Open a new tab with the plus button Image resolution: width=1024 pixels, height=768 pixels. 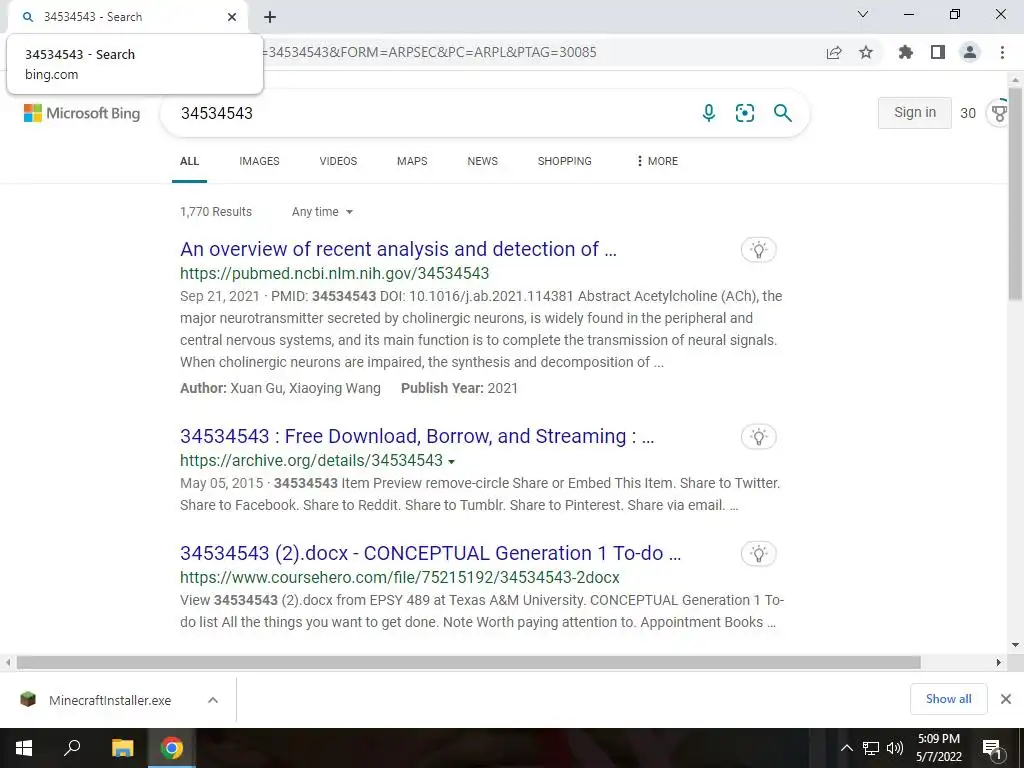click(x=270, y=17)
